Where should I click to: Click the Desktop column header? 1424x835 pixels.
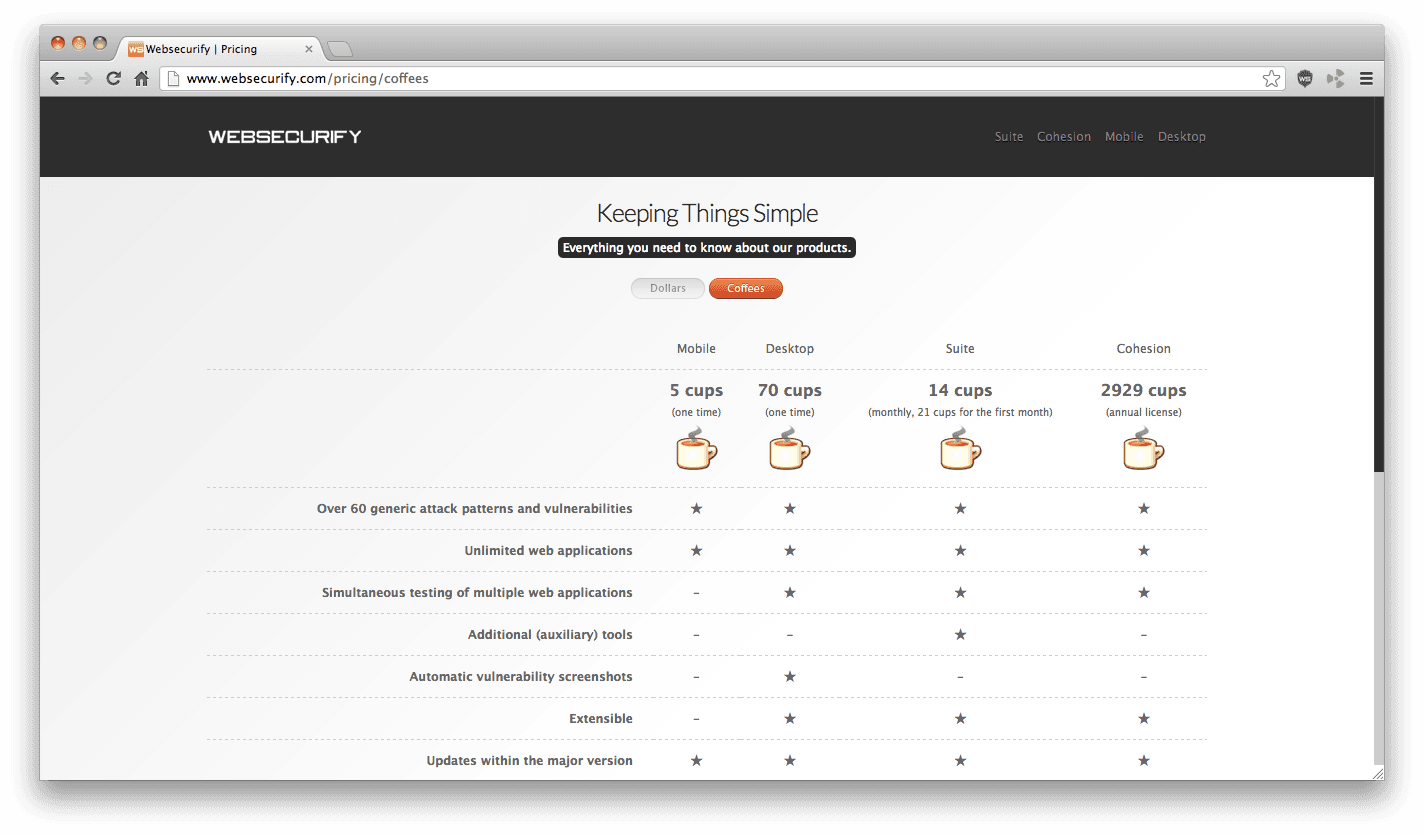point(790,349)
